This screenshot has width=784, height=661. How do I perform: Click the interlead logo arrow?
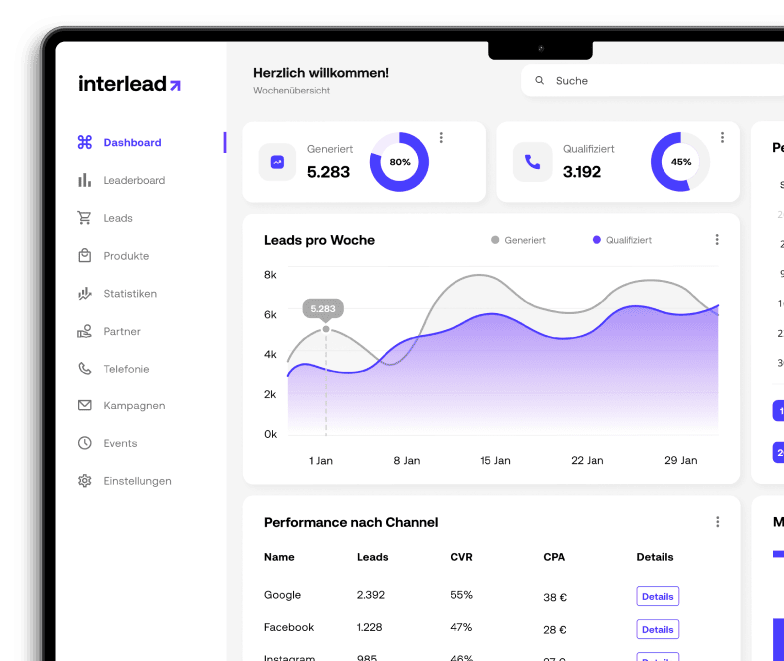click(x=175, y=86)
